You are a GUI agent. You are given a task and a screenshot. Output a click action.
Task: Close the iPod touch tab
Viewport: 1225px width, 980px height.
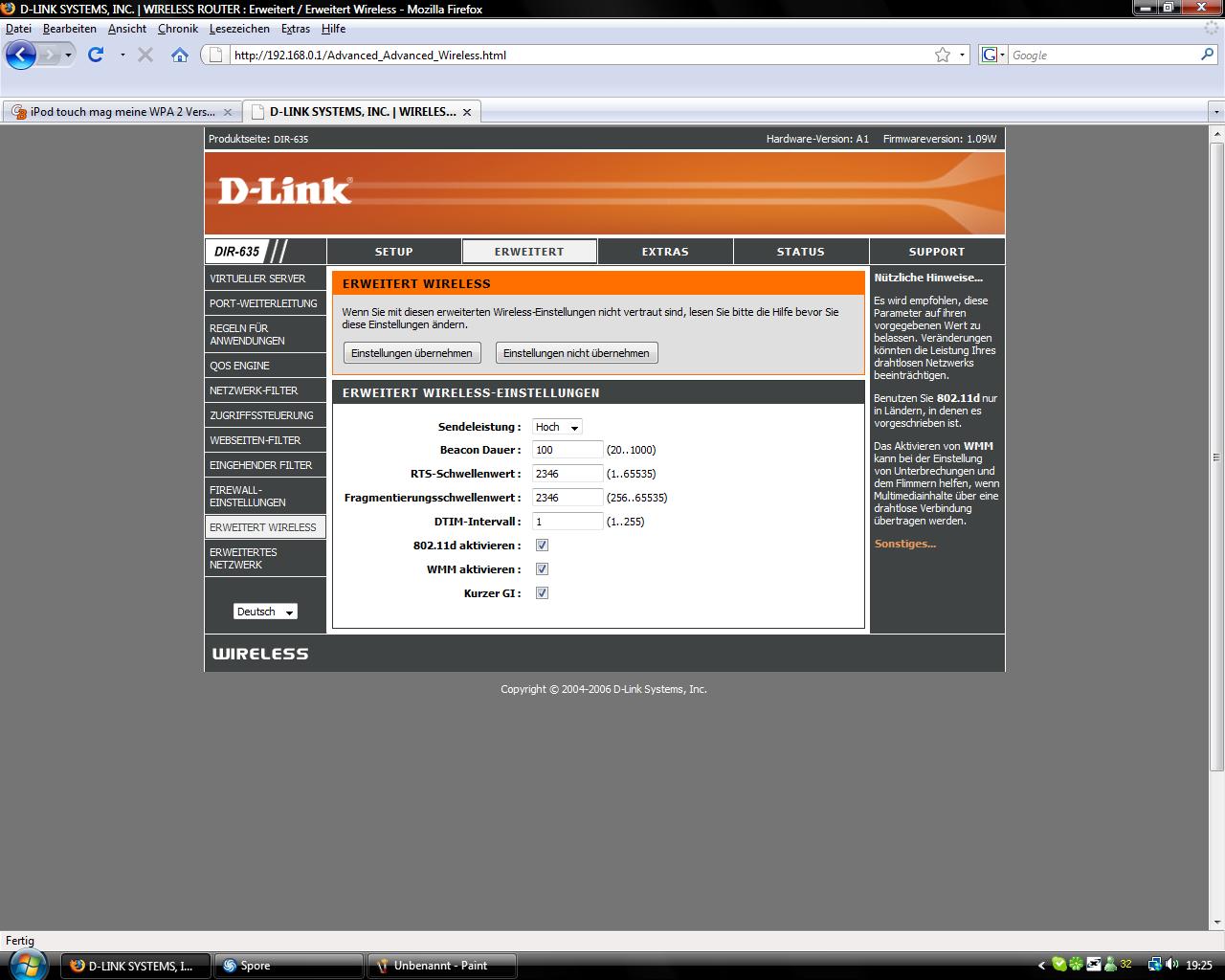(x=229, y=112)
